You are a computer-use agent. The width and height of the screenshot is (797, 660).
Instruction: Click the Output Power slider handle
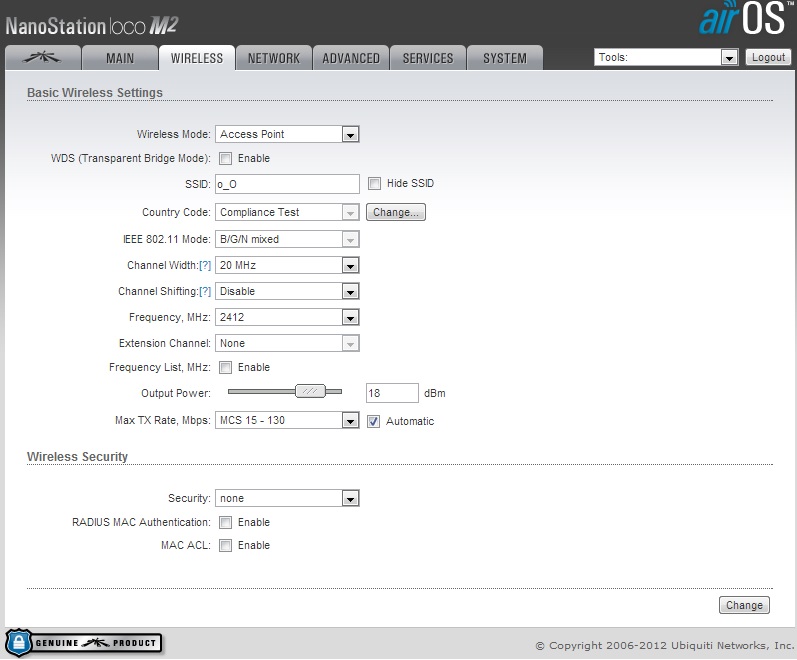coord(310,391)
